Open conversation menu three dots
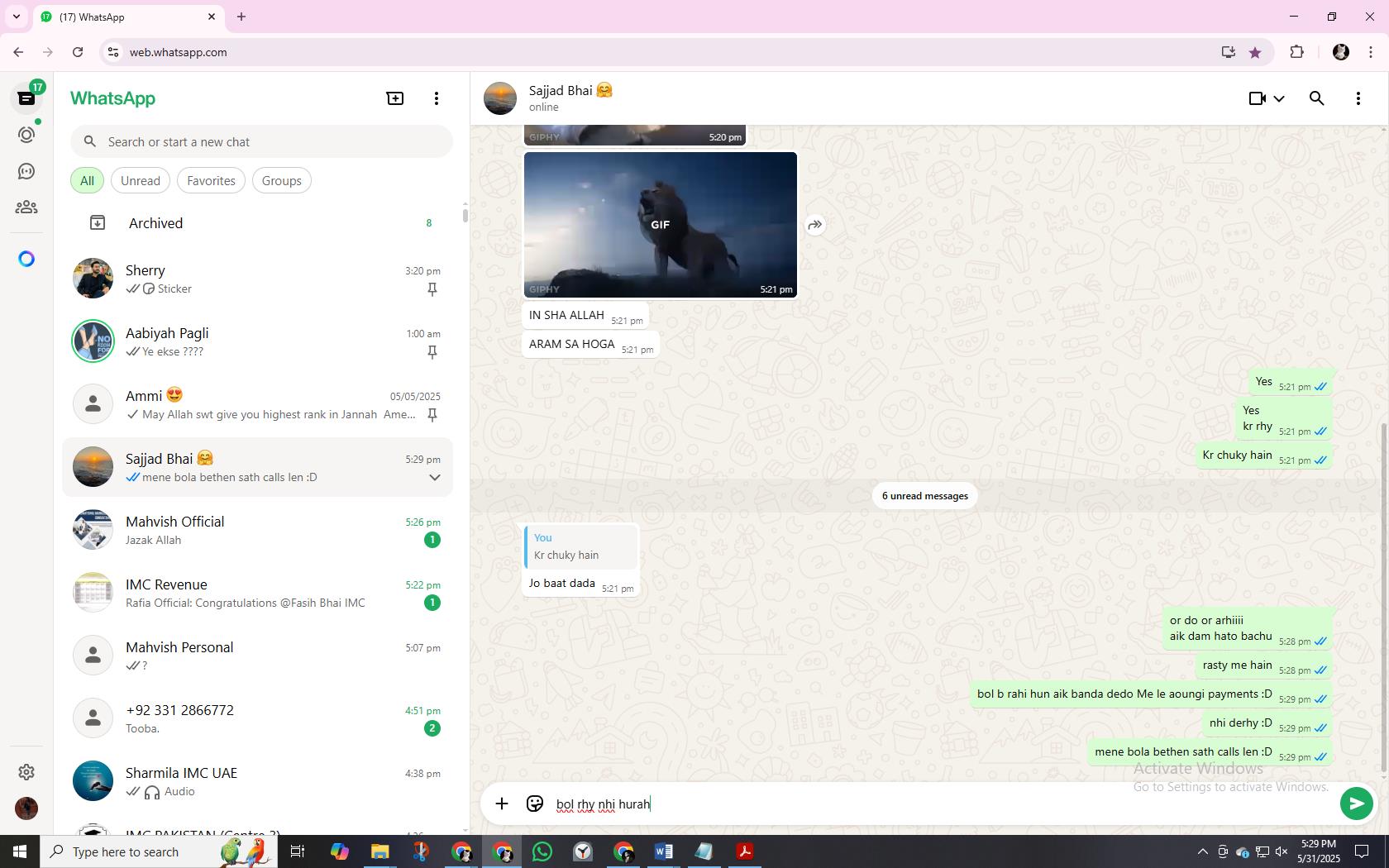 coord(1358,98)
